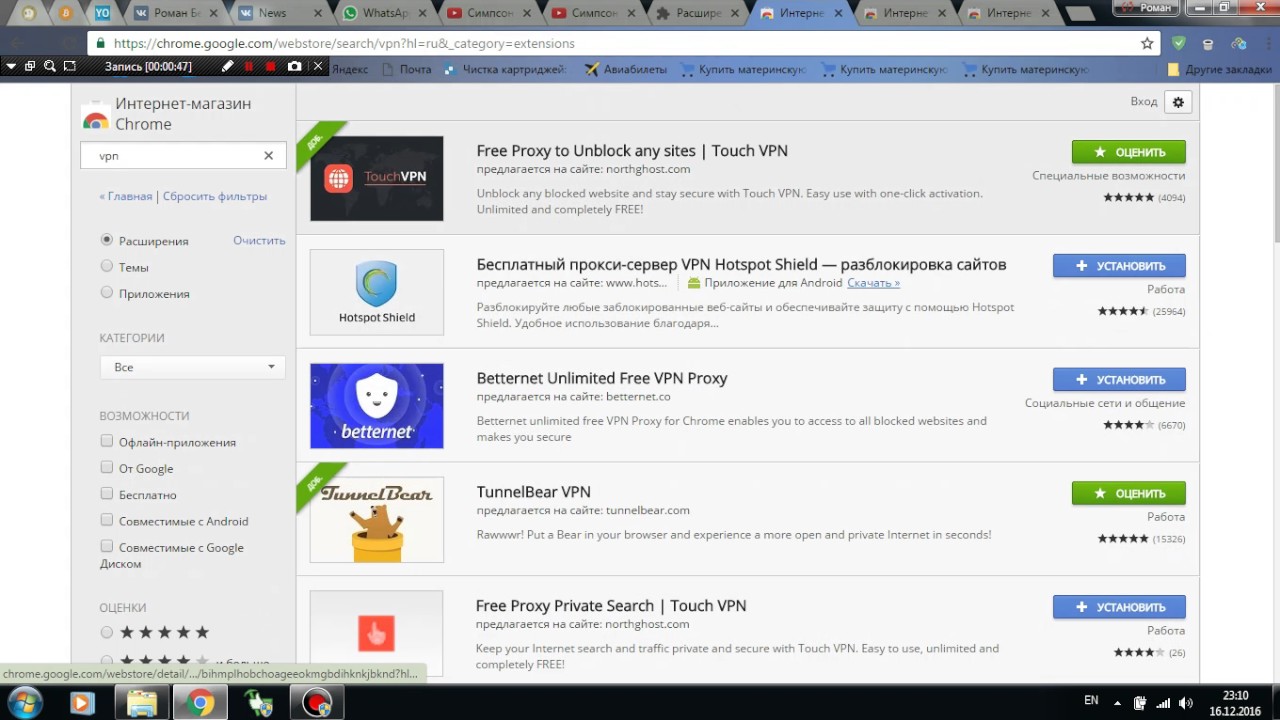Open screen recorder app in taskbar
1280x720 pixels.
click(x=317, y=703)
